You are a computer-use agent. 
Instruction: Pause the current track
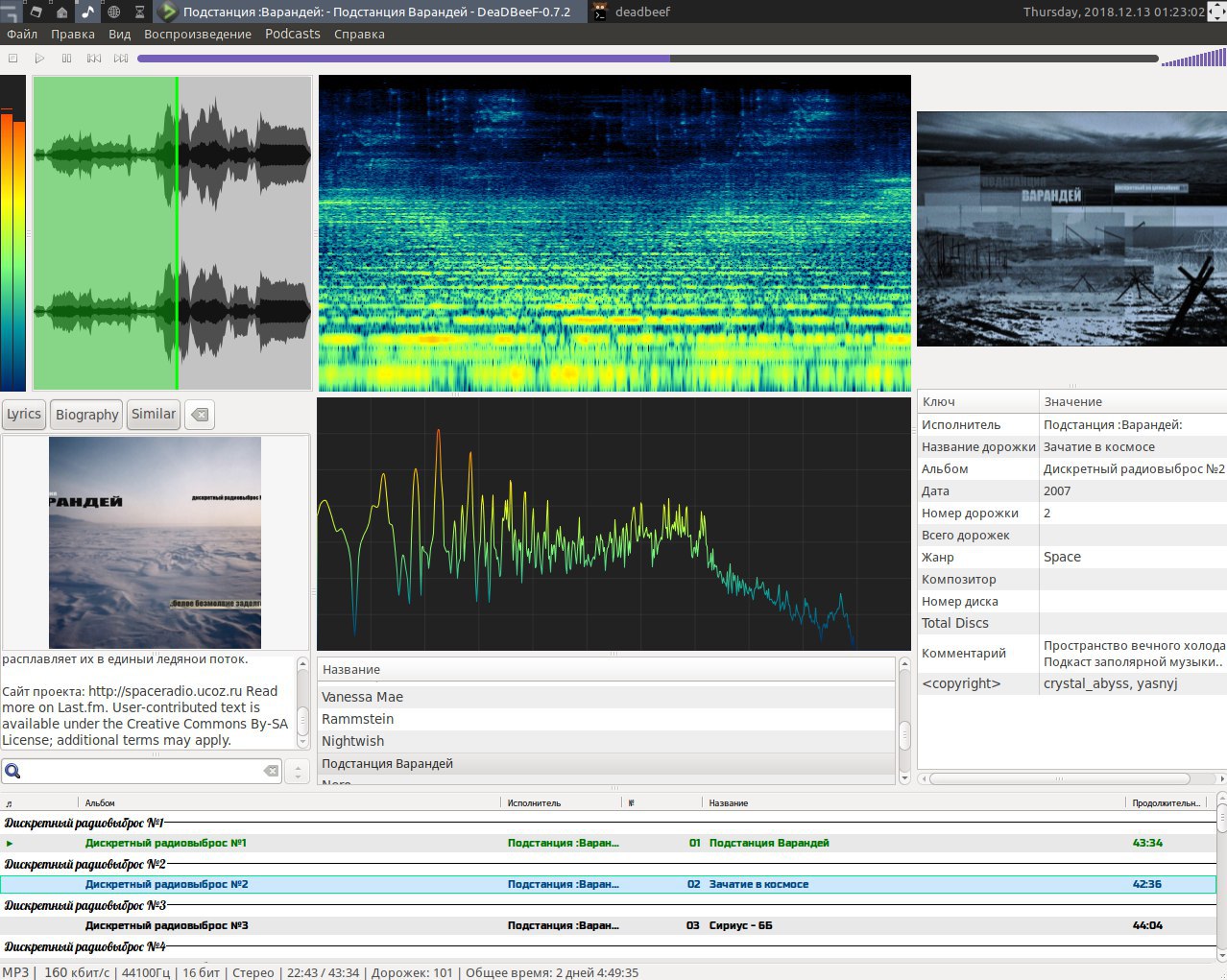point(66,59)
